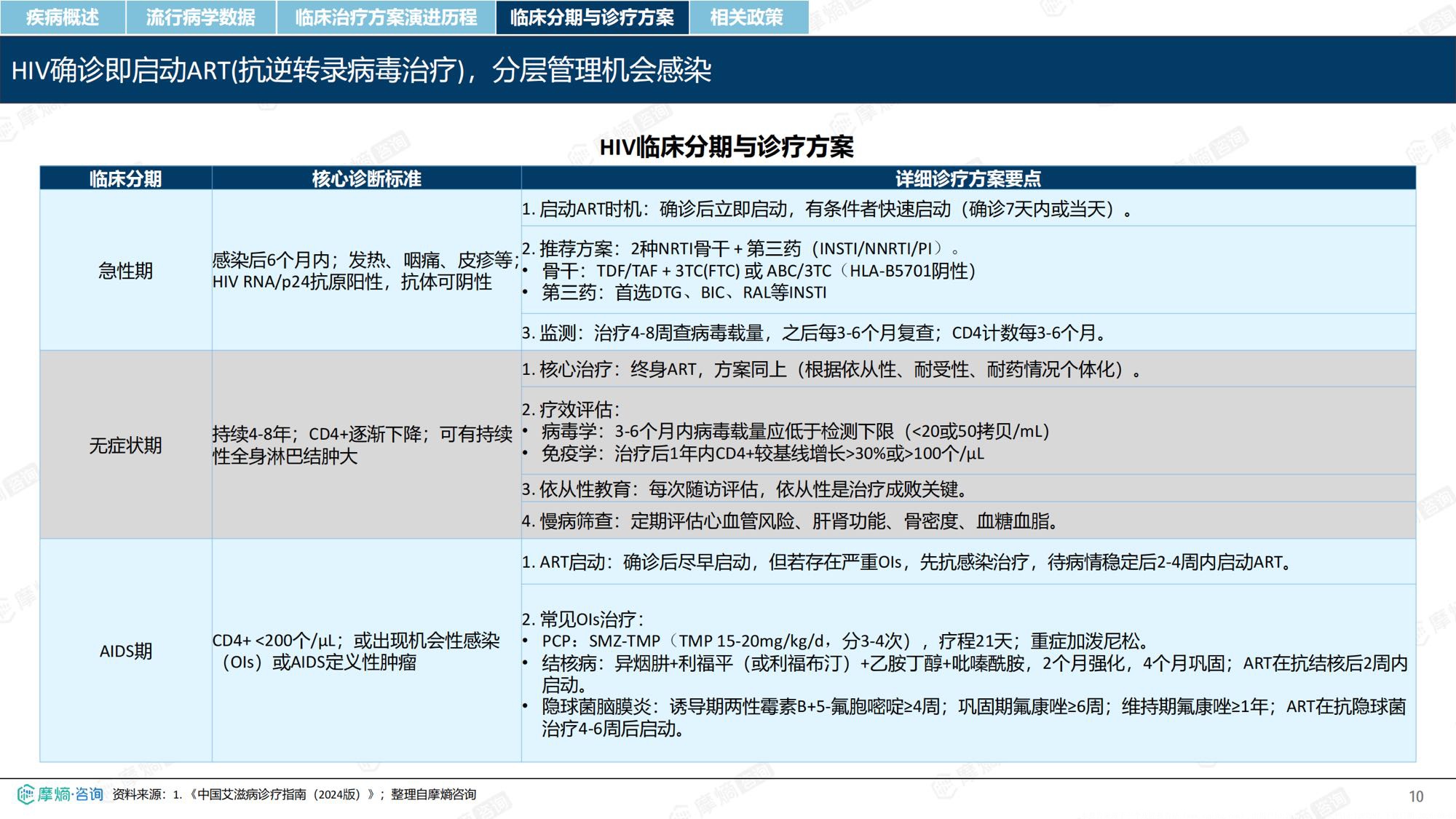The image size is (1456, 819).
Task: Click the 病毒学 viral load bullet
Action: [x=786, y=431]
